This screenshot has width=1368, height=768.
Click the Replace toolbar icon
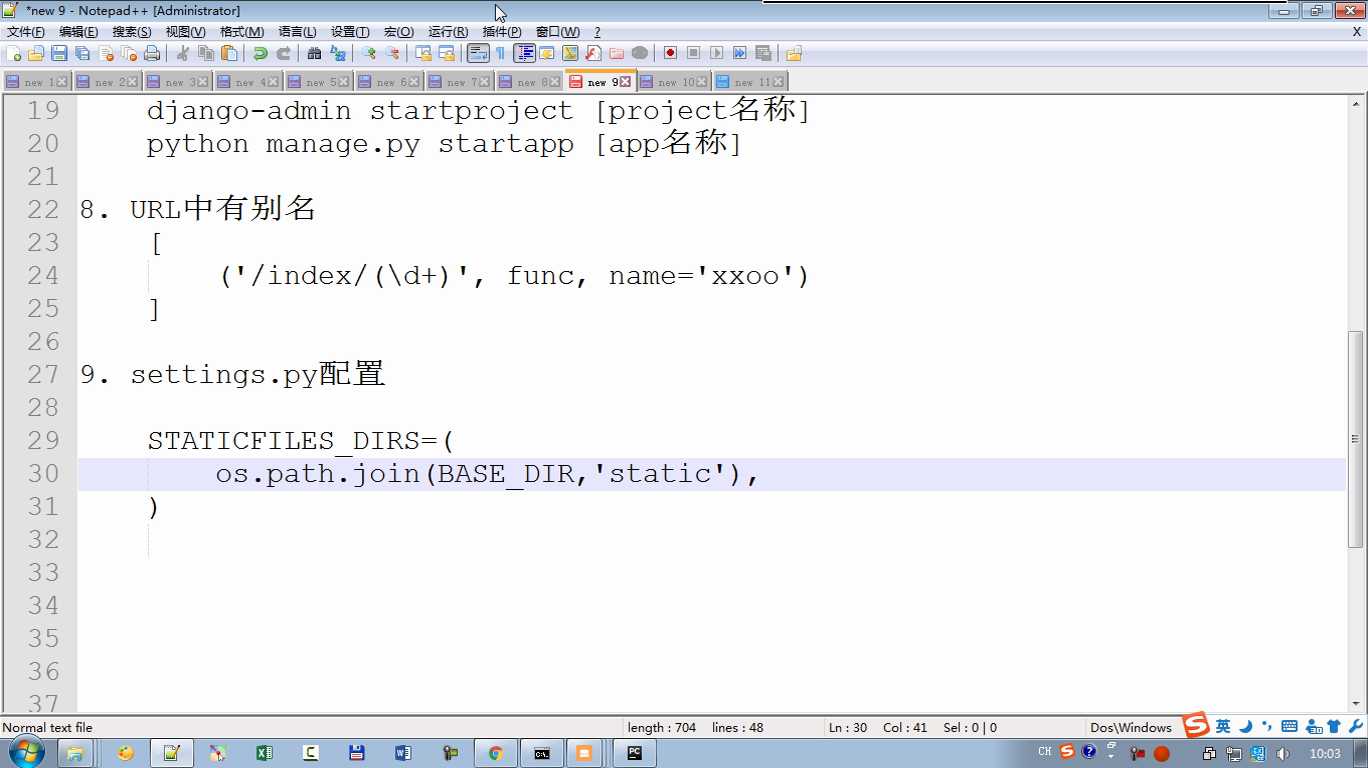(x=338, y=53)
